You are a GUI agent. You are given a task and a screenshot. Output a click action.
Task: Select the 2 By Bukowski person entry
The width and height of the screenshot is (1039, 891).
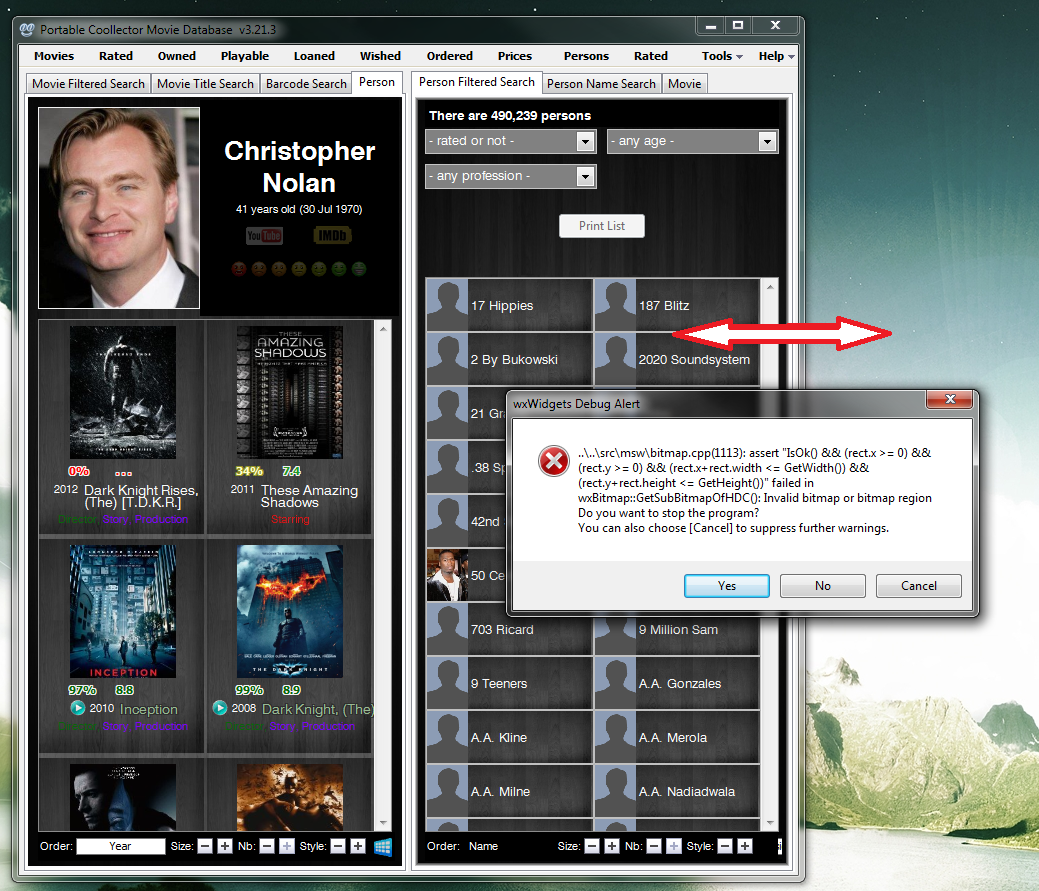pyautogui.click(x=509, y=360)
